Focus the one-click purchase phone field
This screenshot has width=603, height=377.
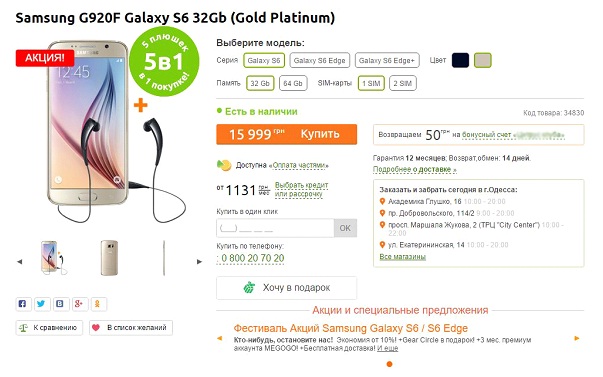point(275,228)
